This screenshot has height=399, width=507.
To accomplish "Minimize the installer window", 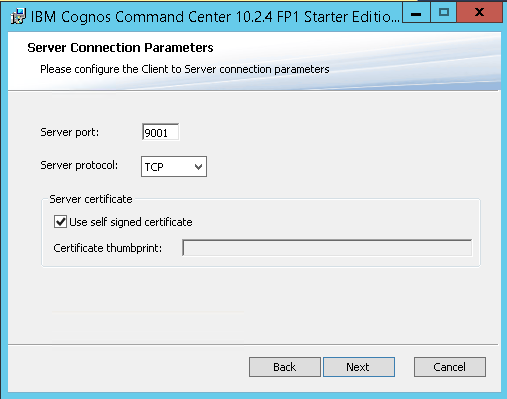I will tap(416, 13).
